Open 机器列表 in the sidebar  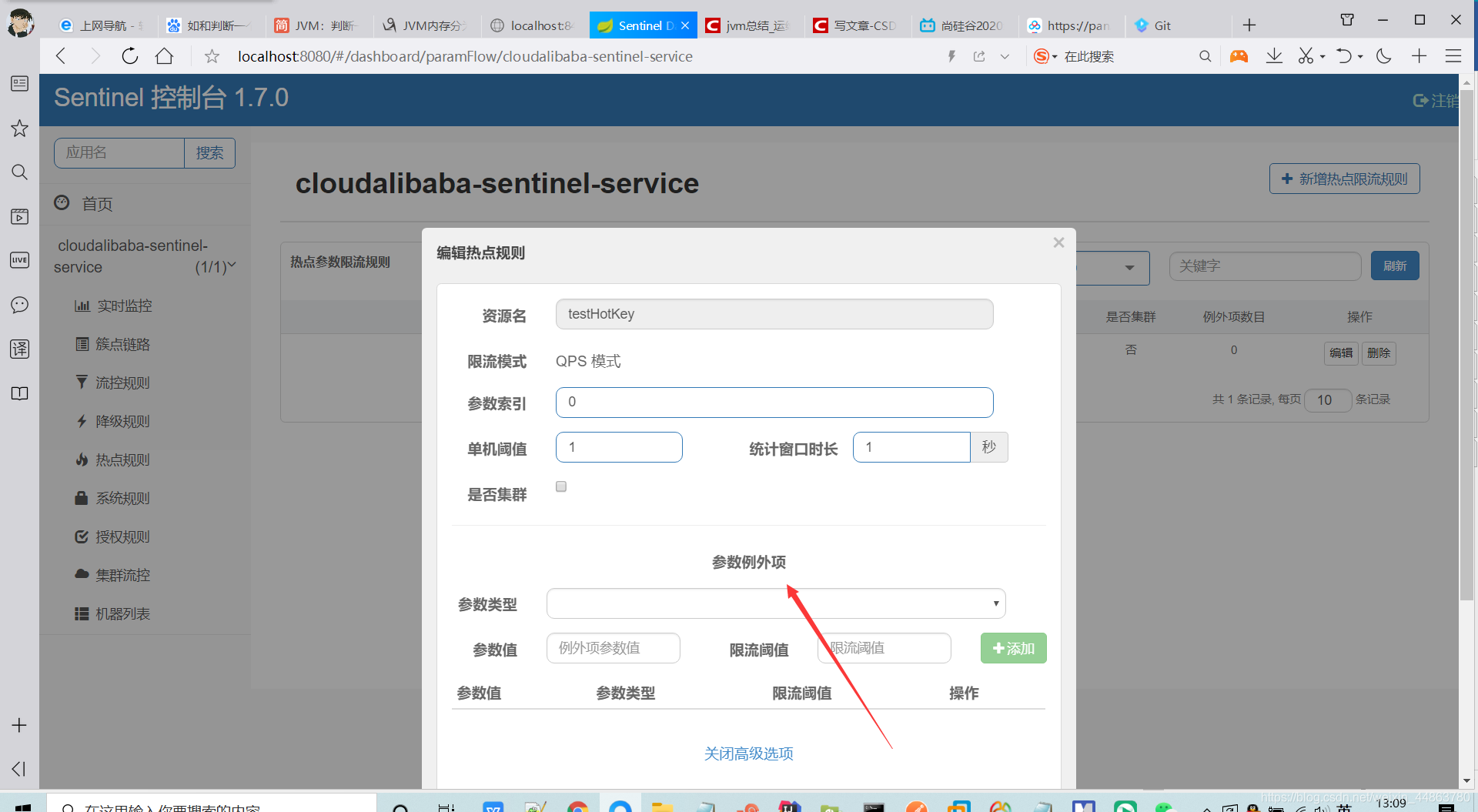pos(113,613)
